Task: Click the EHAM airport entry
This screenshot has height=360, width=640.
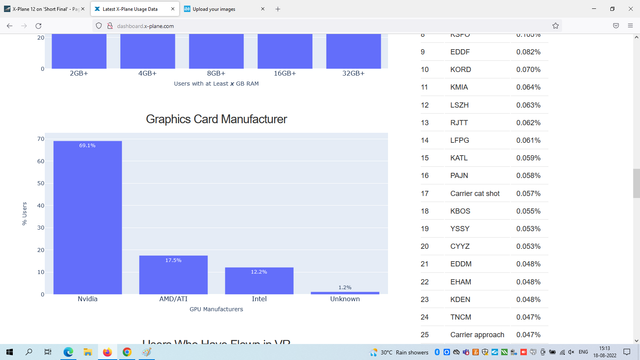Action: (460, 282)
